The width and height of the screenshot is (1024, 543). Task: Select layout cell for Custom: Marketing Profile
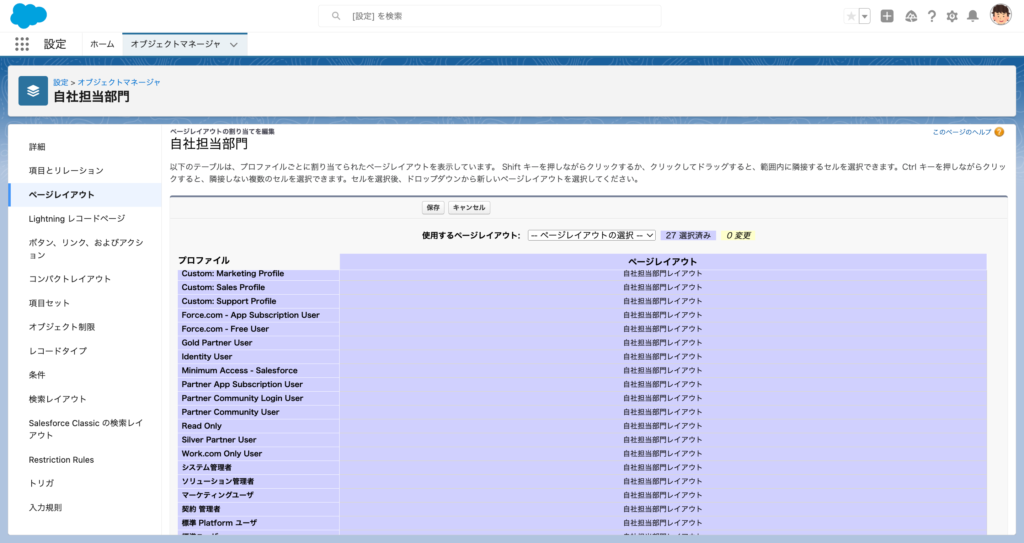(x=662, y=274)
